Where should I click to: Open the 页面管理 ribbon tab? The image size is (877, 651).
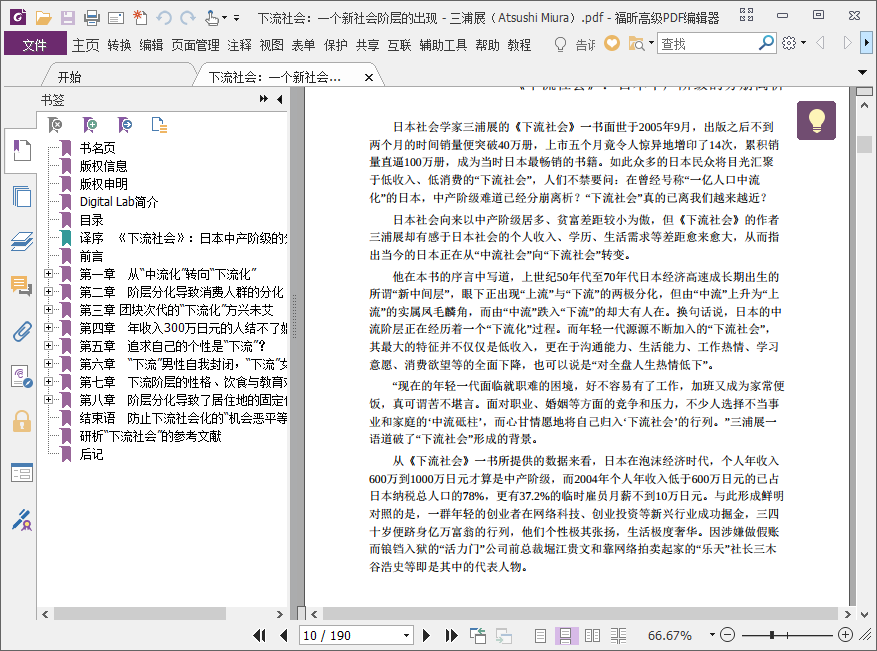tap(195, 45)
